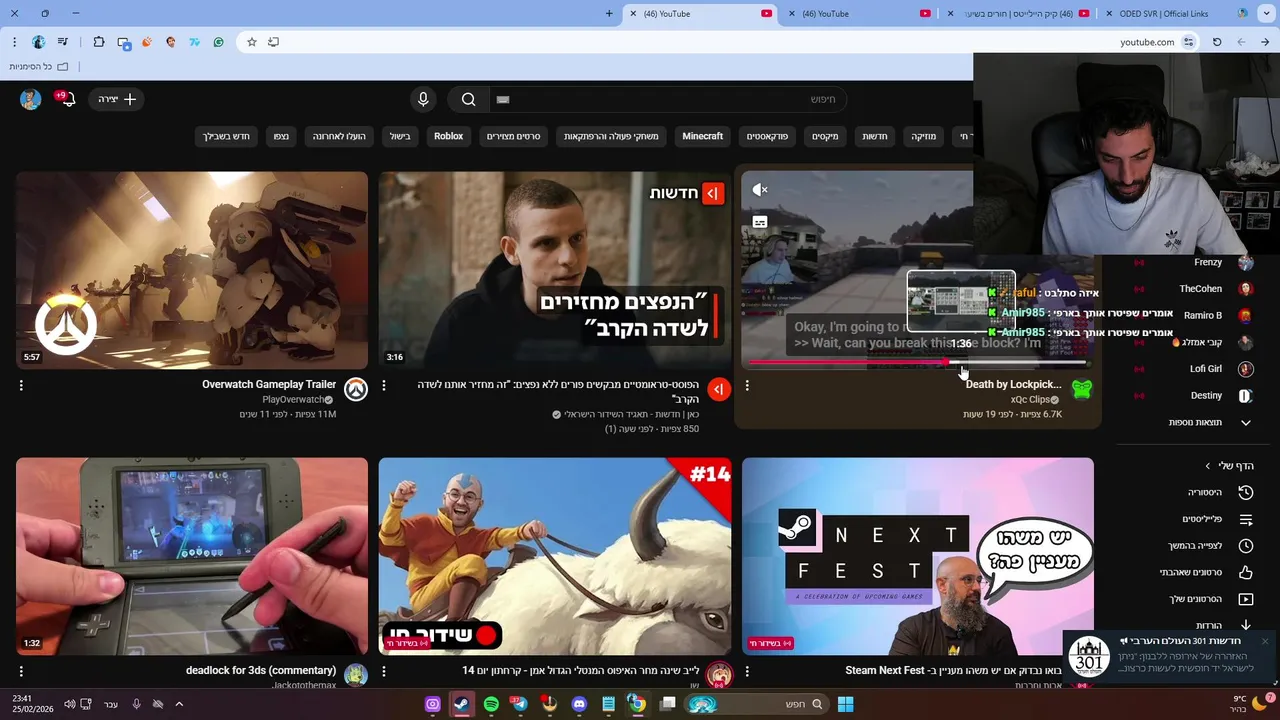Open options menu for deadlock for 3ds video
This screenshot has width=1280, height=720.
click(21, 671)
